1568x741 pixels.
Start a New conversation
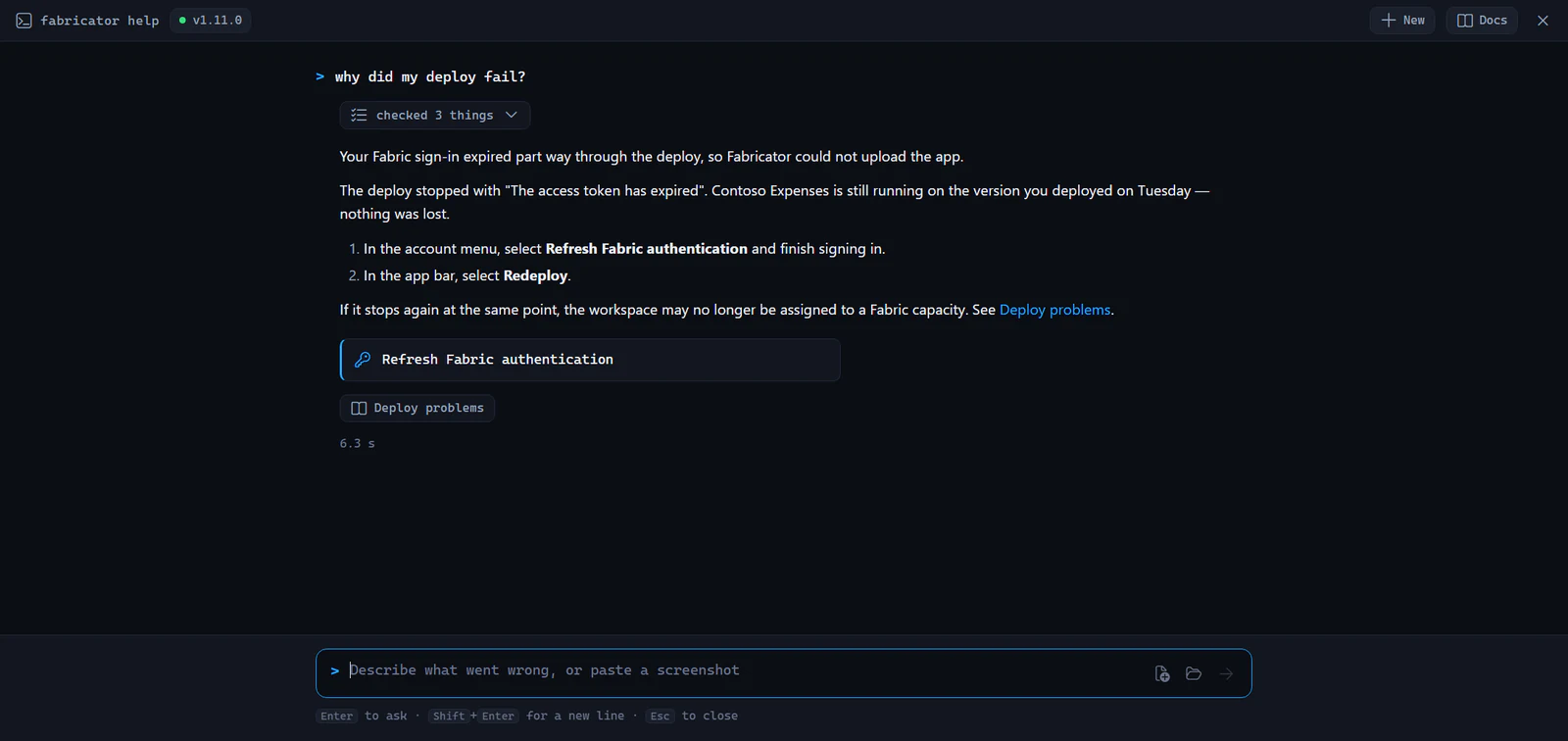[1402, 21]
